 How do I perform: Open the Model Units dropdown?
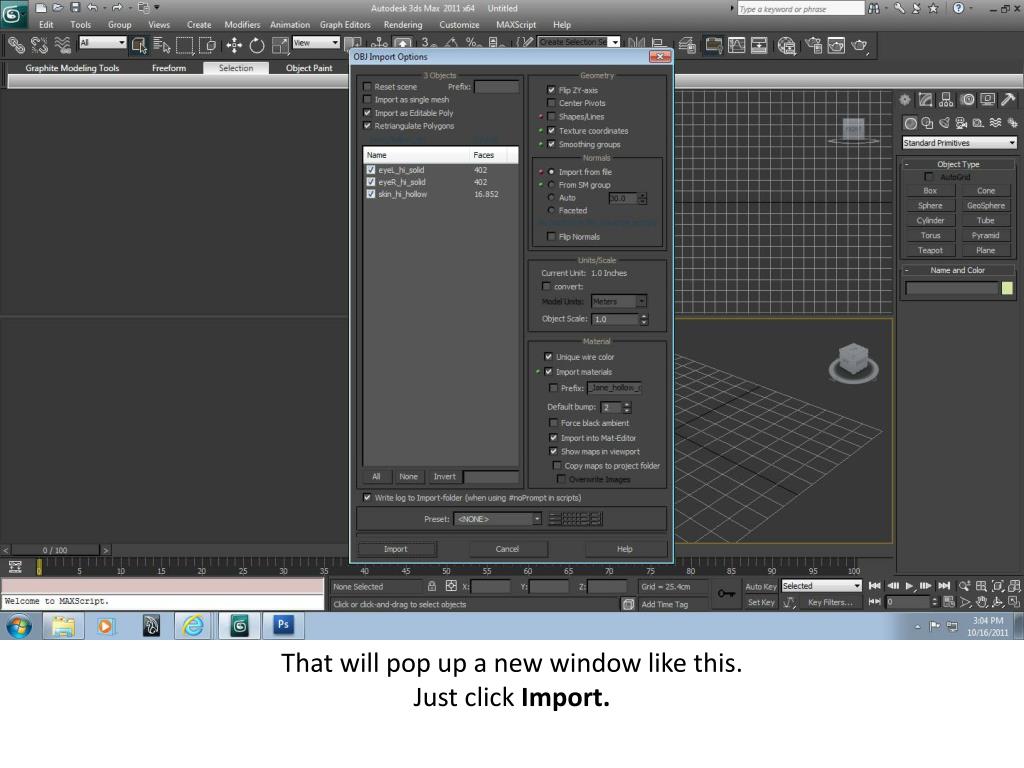pyautogui.click(x=618, y=301)
